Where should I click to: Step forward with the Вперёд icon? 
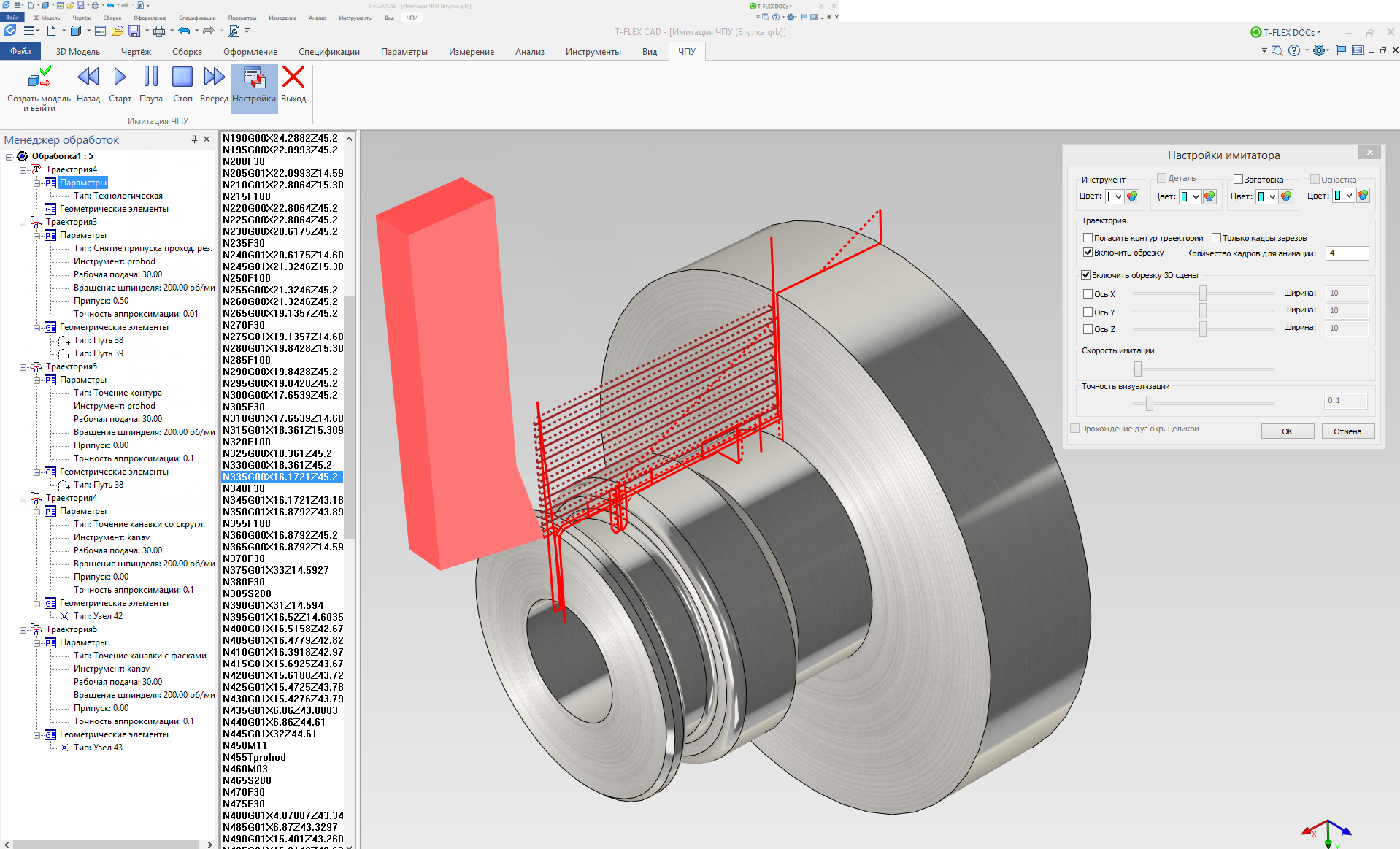pyautogui.click(x=214, y=77)
